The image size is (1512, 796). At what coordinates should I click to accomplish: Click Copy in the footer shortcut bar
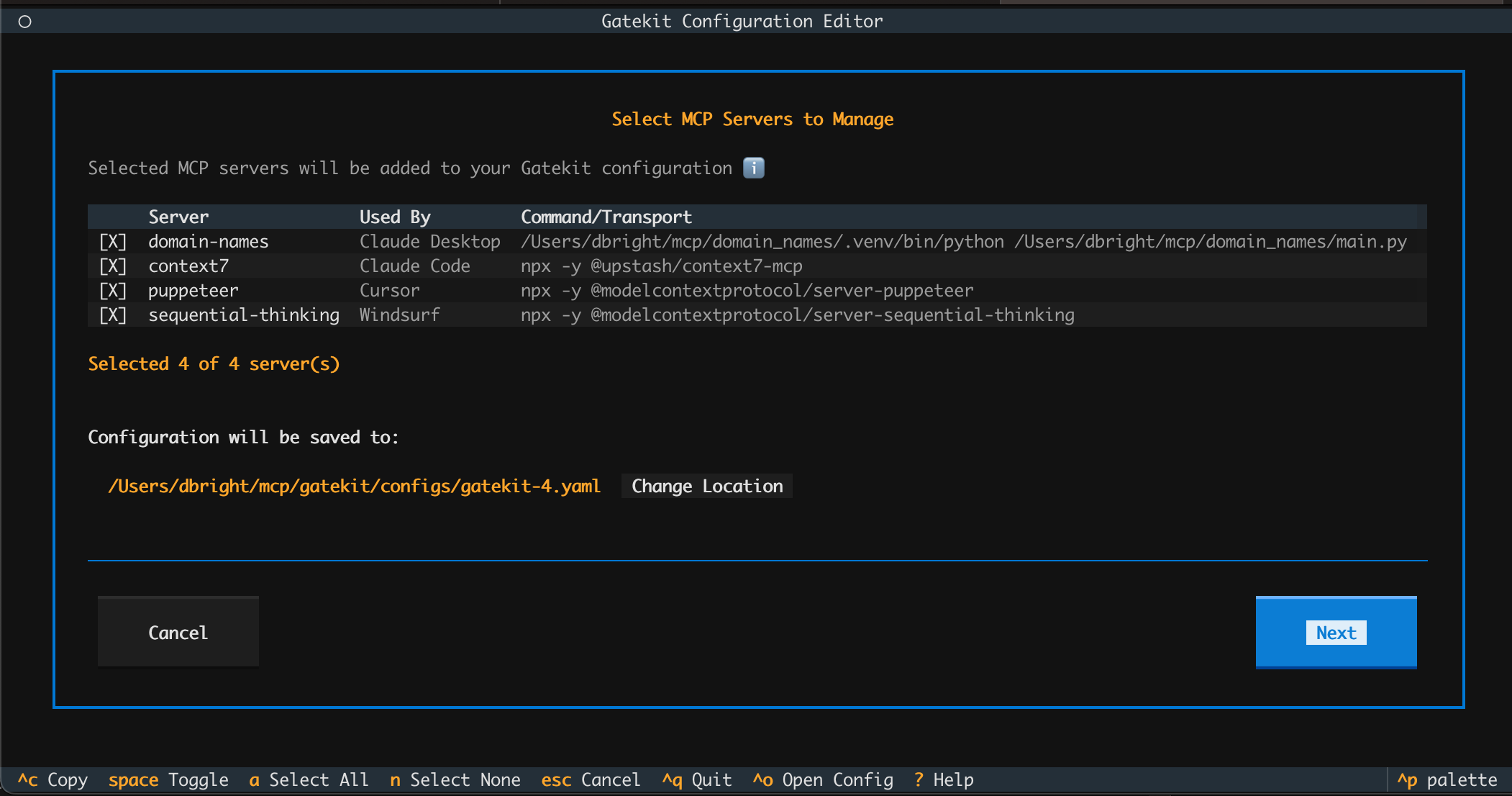tap(52, 779)
